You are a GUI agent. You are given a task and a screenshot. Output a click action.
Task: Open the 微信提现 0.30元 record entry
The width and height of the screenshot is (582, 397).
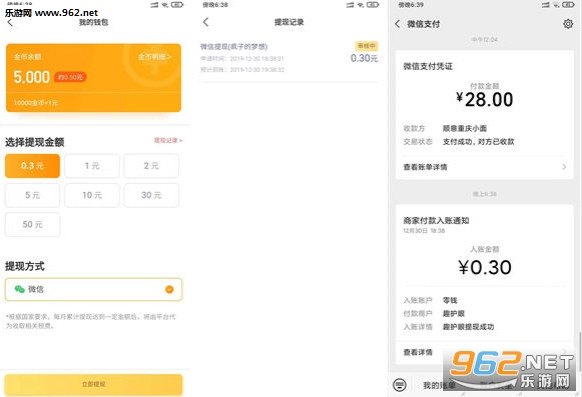tap(289, 58)
